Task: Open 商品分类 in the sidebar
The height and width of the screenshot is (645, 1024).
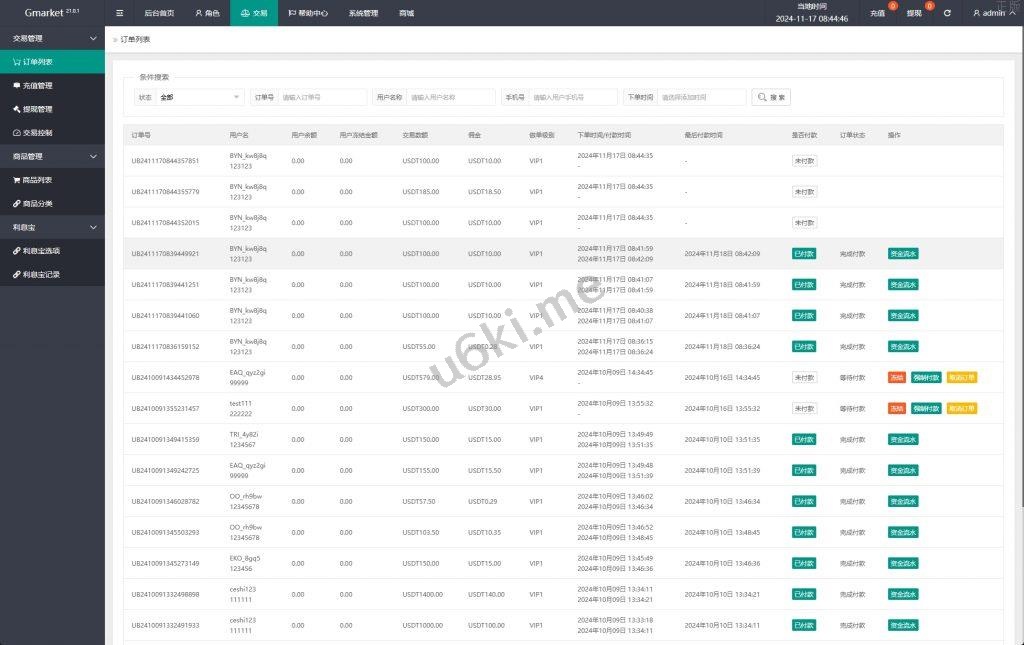Action: click(38, 204)
